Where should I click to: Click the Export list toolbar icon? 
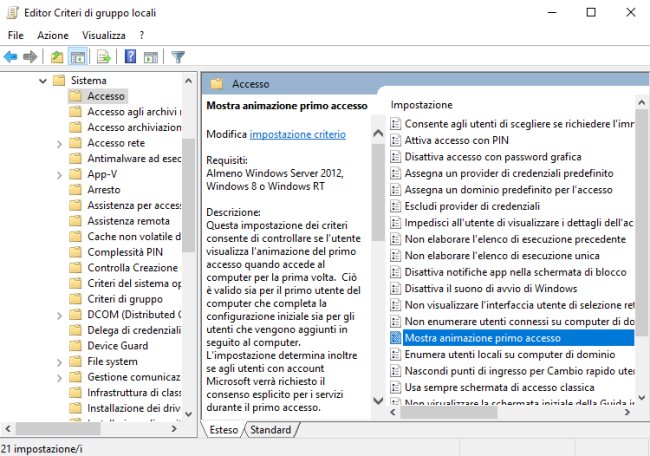click(x=103, y=57)
